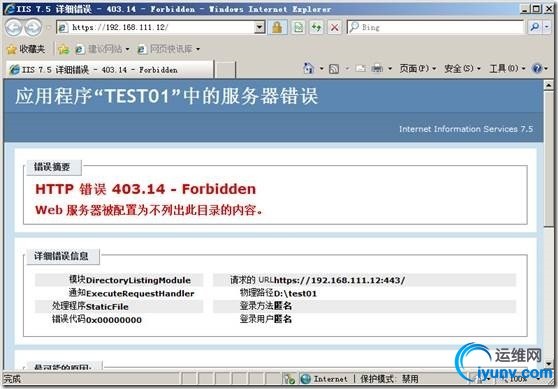This screenshot has width=558, height=389.
Task: Expand the Home button dropdown arrow
Action: (321, 68)
